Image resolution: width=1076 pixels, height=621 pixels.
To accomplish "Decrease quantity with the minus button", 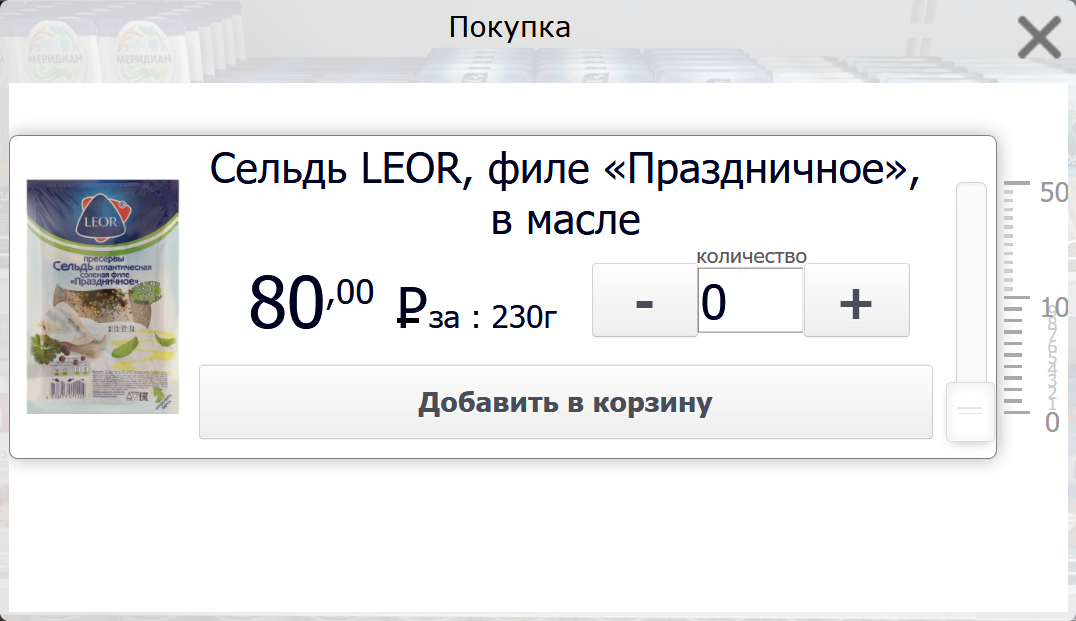I will 644,301.
